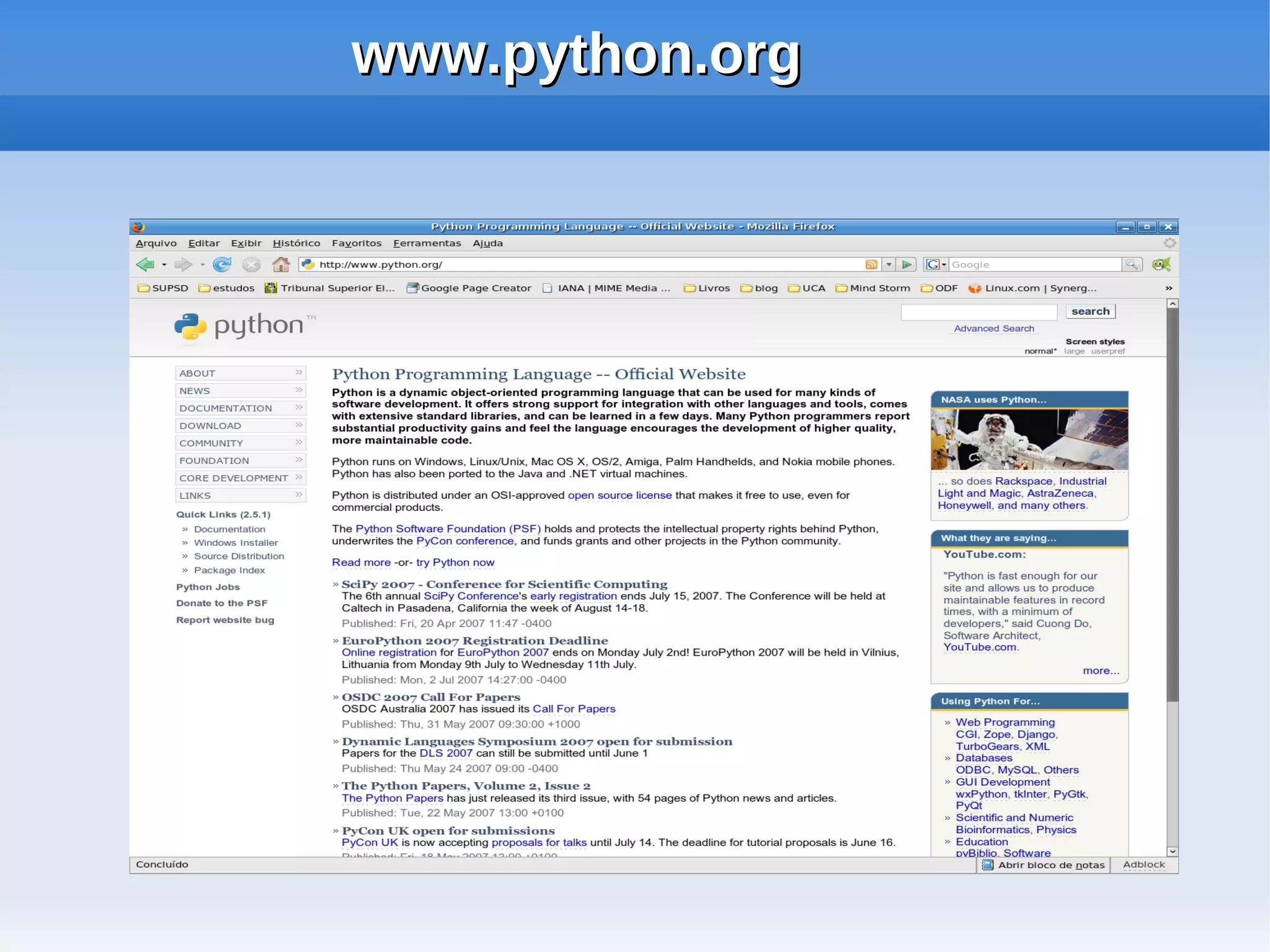Open the Exibir menu
The height and width of the screenshot is (952, 1270).
pyautogui.click(x=246, y=243)
